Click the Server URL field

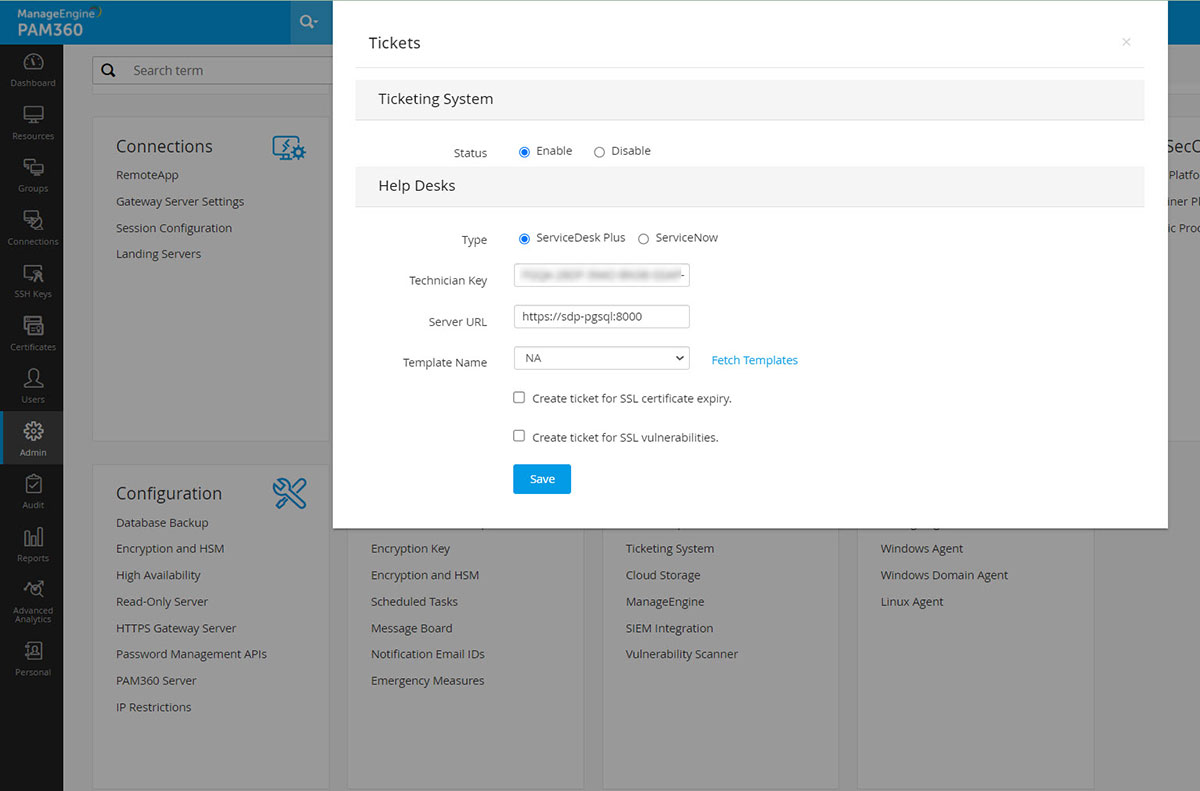601,316
